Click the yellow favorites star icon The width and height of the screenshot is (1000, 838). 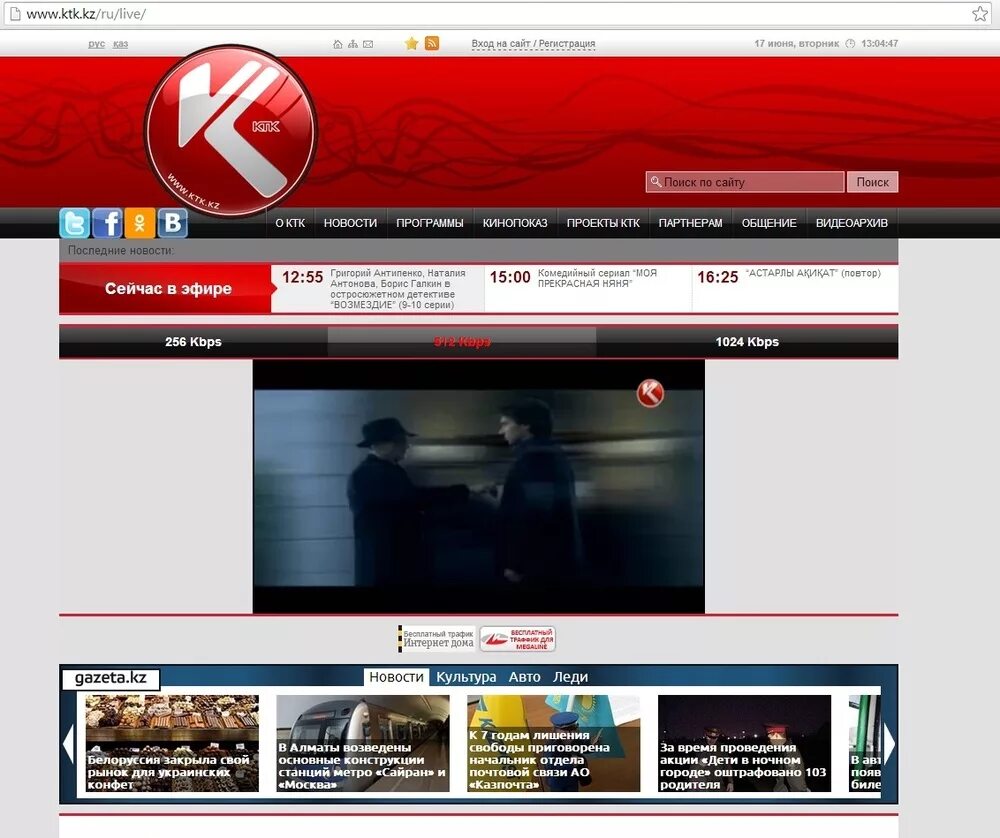click(411, 43)
